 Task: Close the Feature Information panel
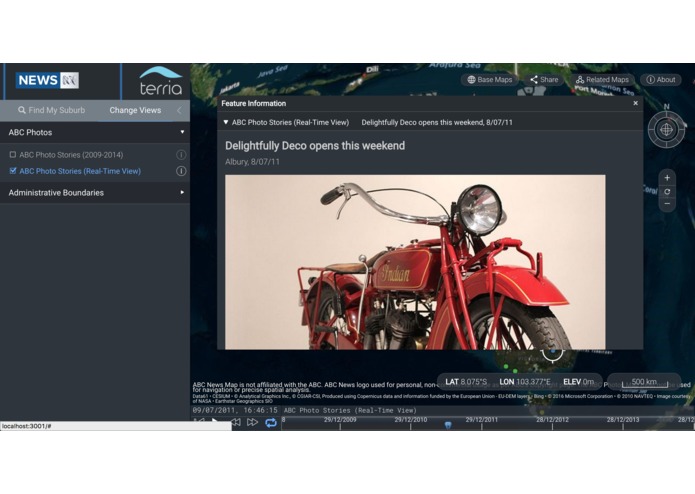tap(635, 103)
